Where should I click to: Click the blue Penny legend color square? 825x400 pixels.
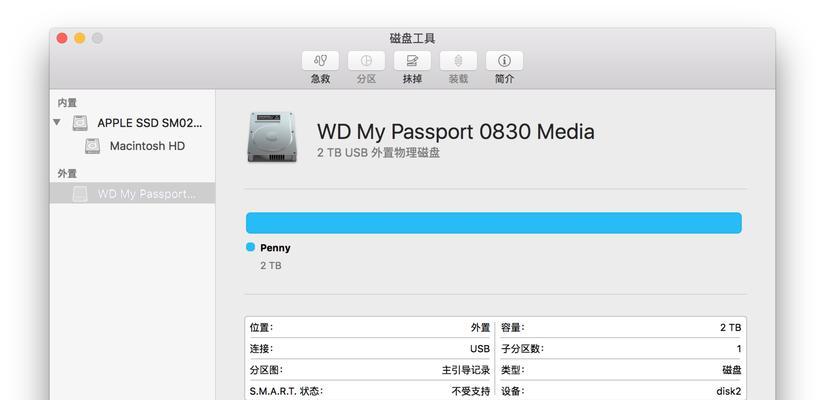(250, 247)
